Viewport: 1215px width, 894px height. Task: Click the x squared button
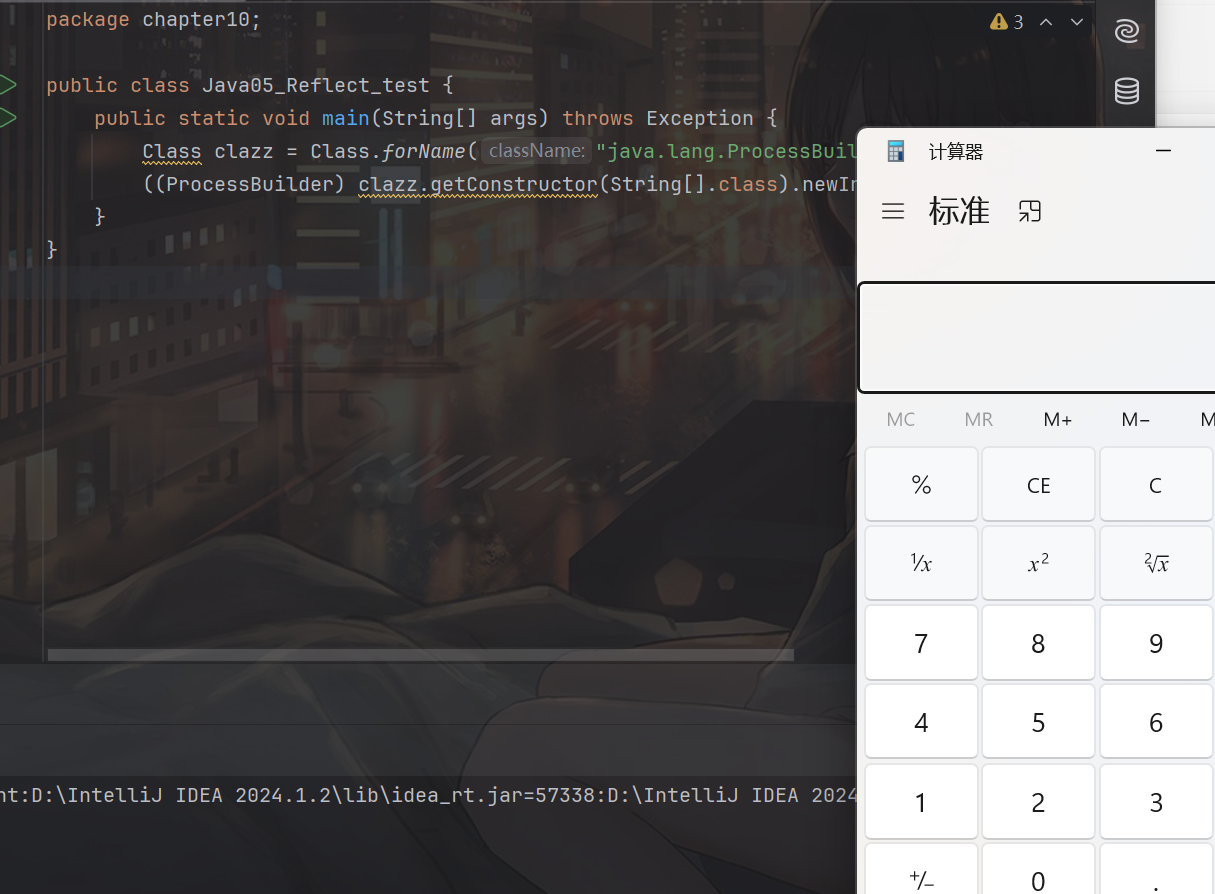tap(1038, 564)
